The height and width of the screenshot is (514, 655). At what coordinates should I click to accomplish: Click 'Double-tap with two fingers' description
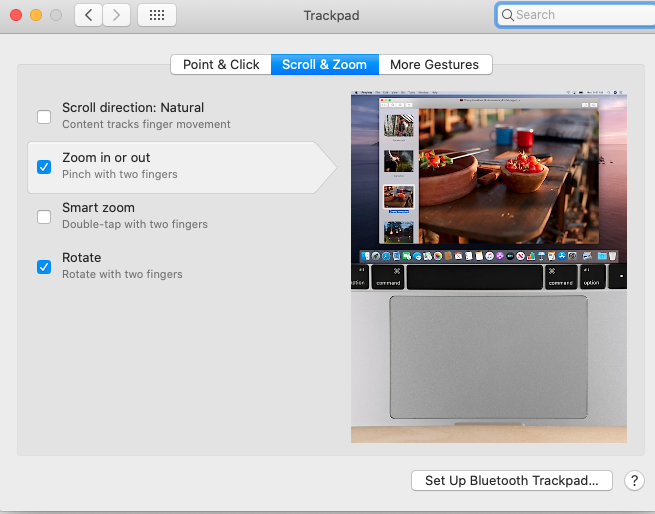point(135,224)
